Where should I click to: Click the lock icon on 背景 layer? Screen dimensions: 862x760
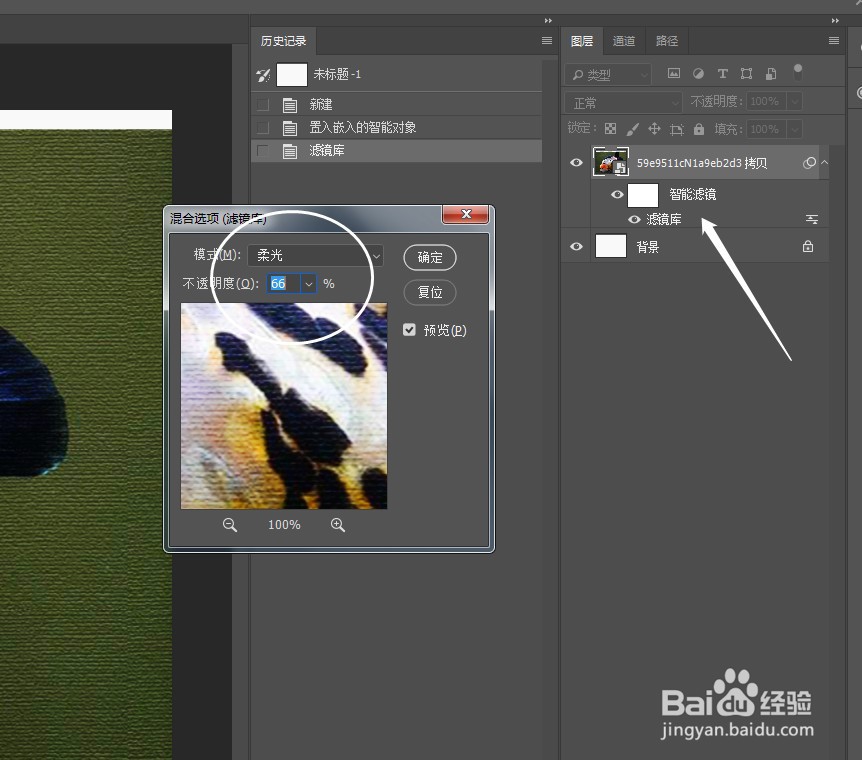coord(808,246)
